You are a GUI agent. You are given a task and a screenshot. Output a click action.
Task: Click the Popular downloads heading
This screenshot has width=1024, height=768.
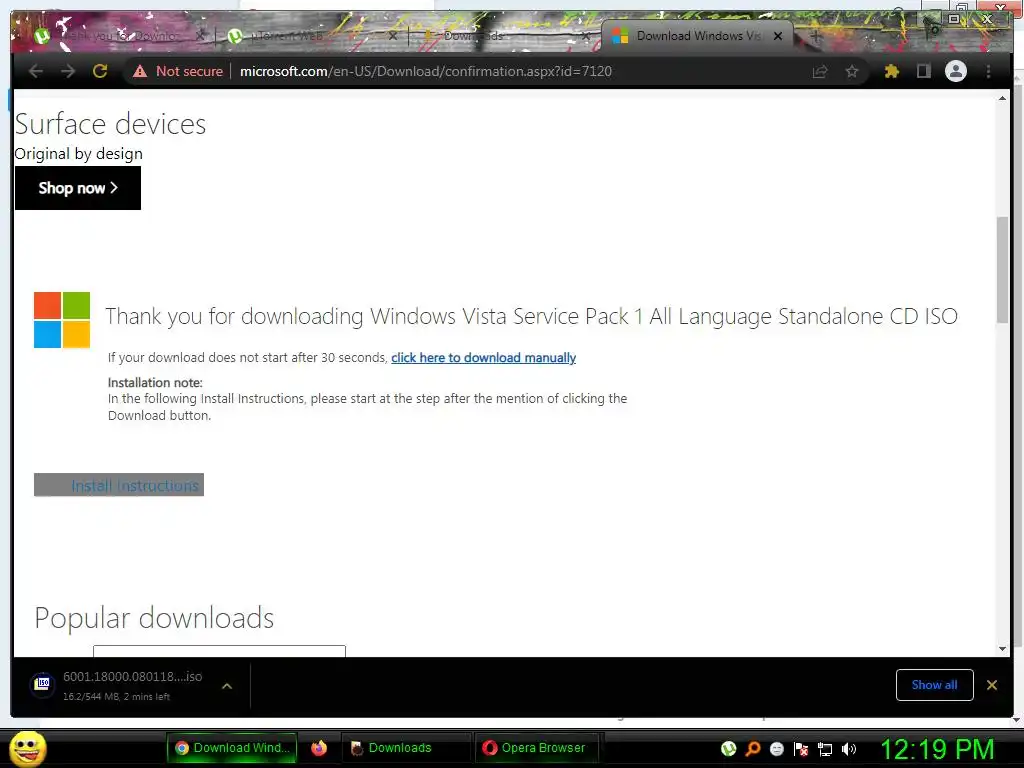(x=154, y=618)
